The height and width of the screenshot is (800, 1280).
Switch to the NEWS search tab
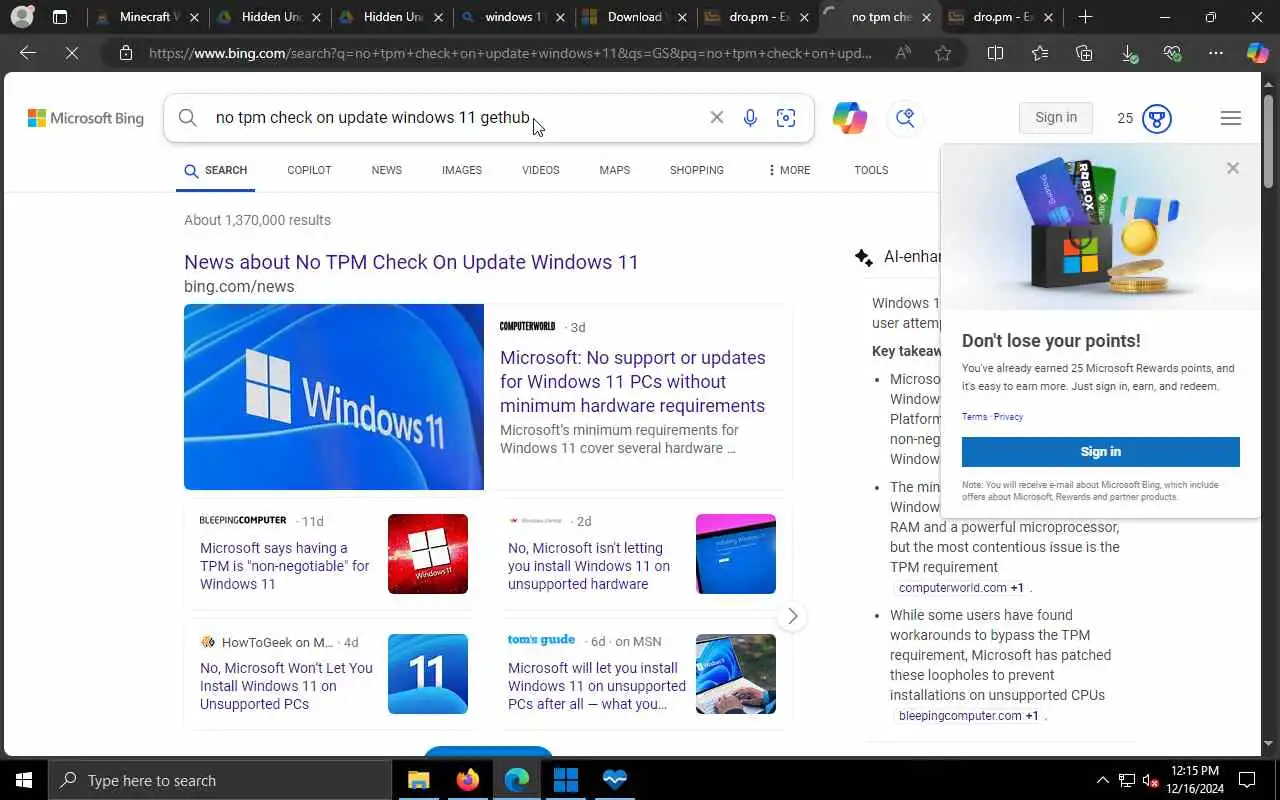[387, 170]
